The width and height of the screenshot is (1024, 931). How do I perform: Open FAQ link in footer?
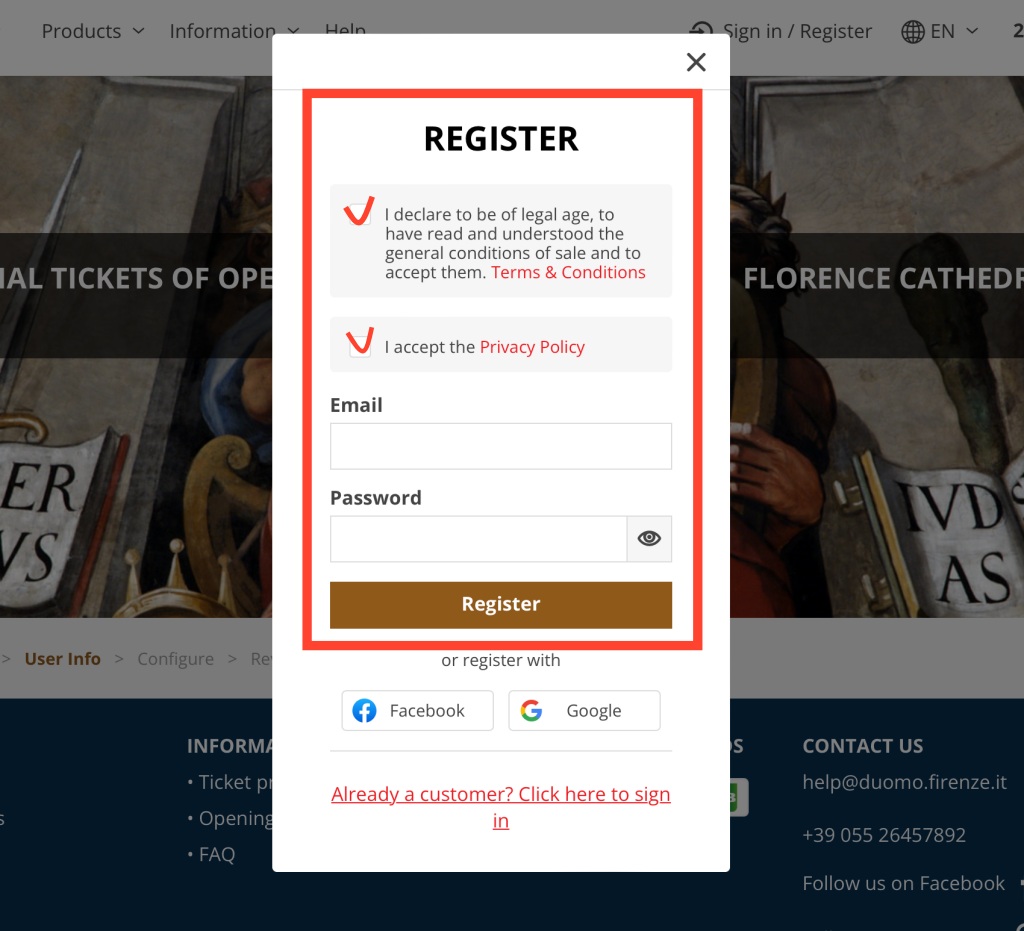[x=216, y=854]
